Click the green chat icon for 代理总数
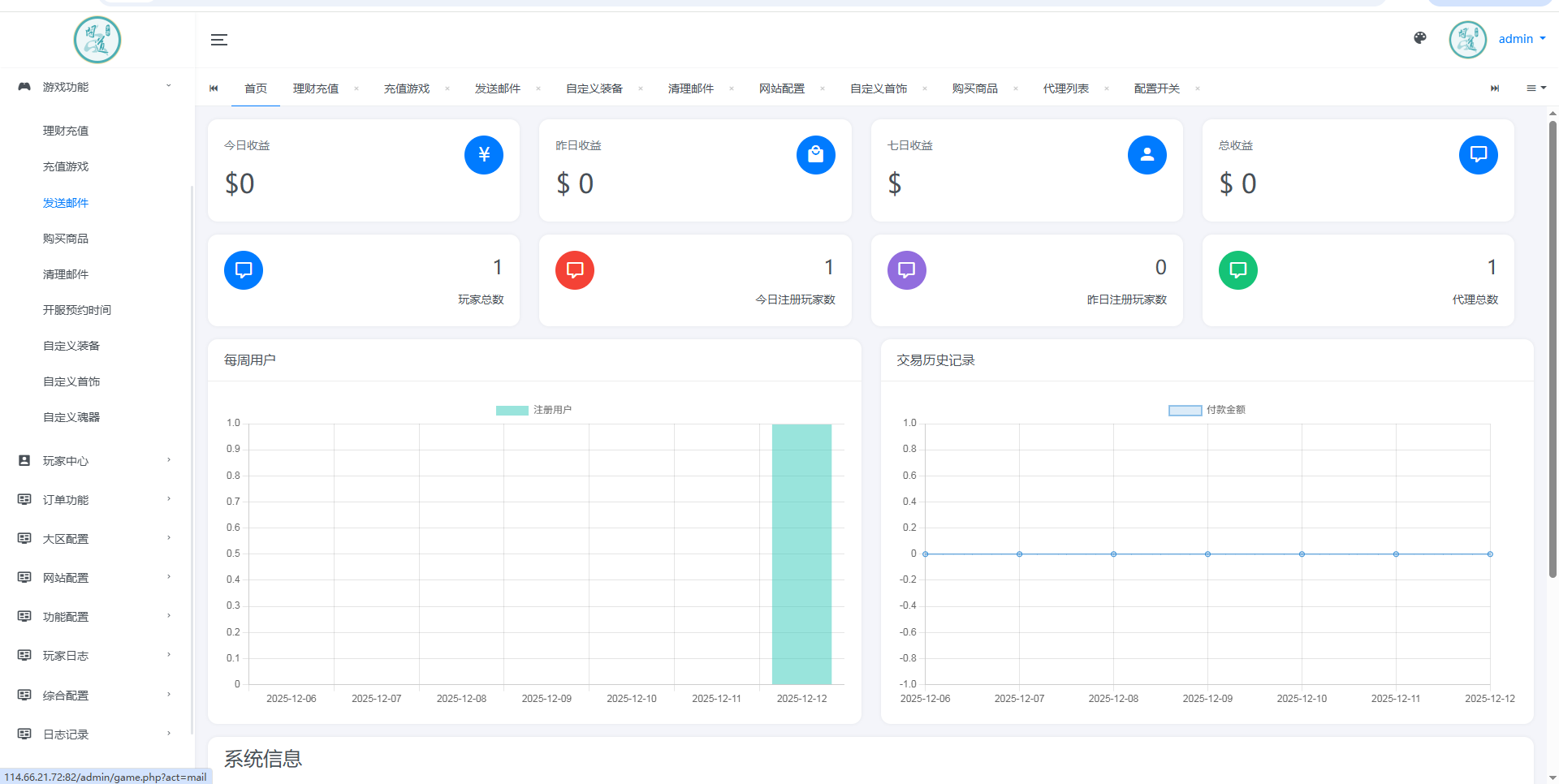 (1237, 270)
